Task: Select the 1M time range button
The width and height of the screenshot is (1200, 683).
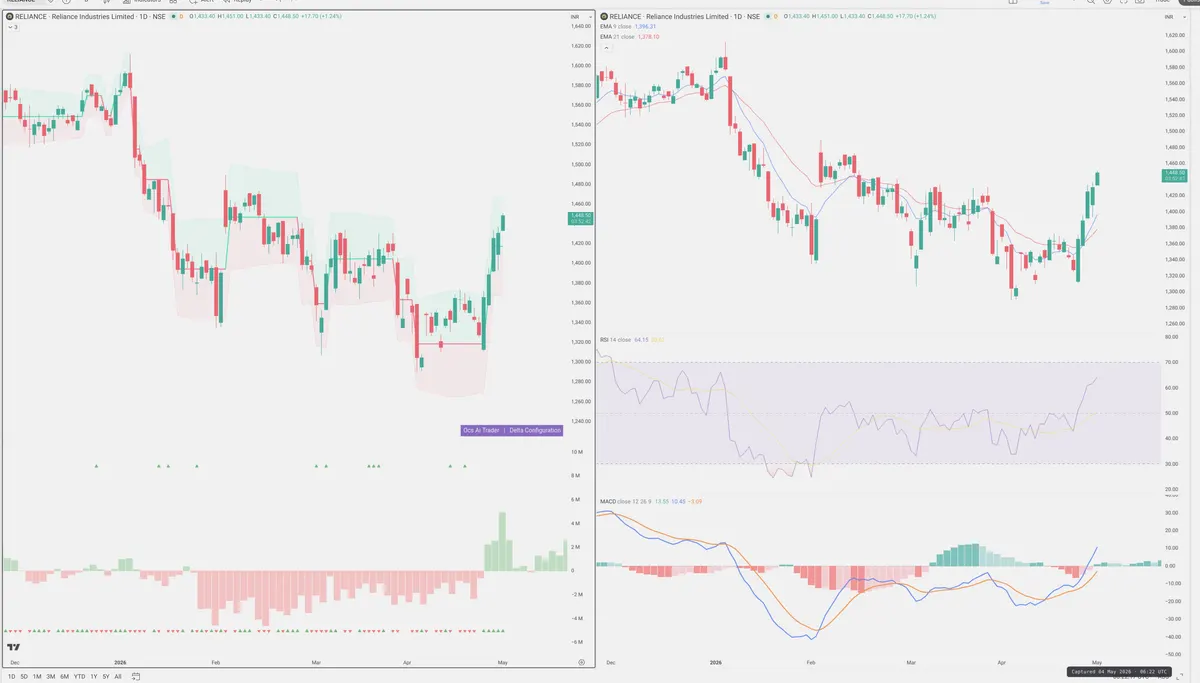Action: pos(37,677)
